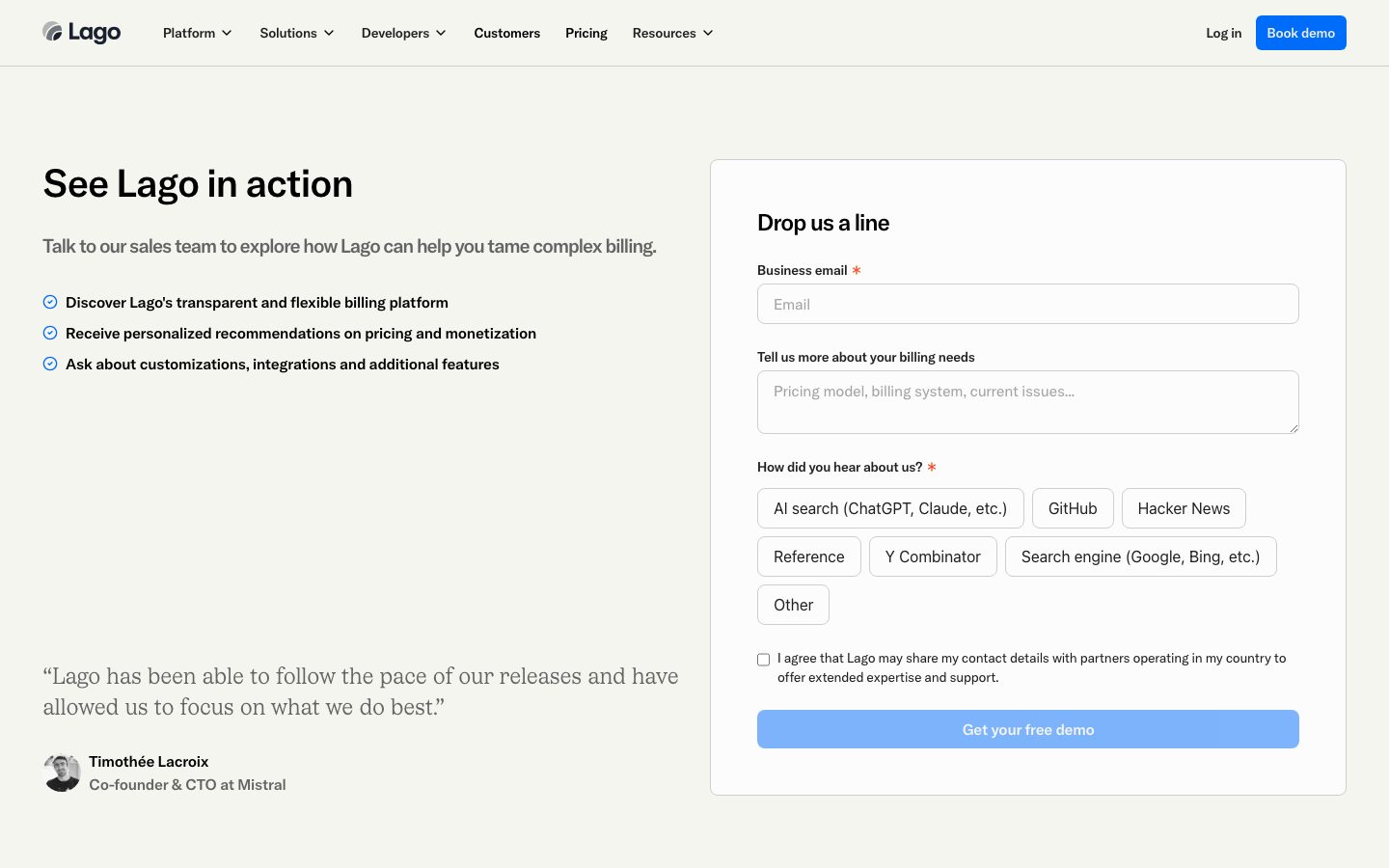Expand the Solutions menu
Image resolution: width=1389 pixels, height=868 pixels.
297,33
